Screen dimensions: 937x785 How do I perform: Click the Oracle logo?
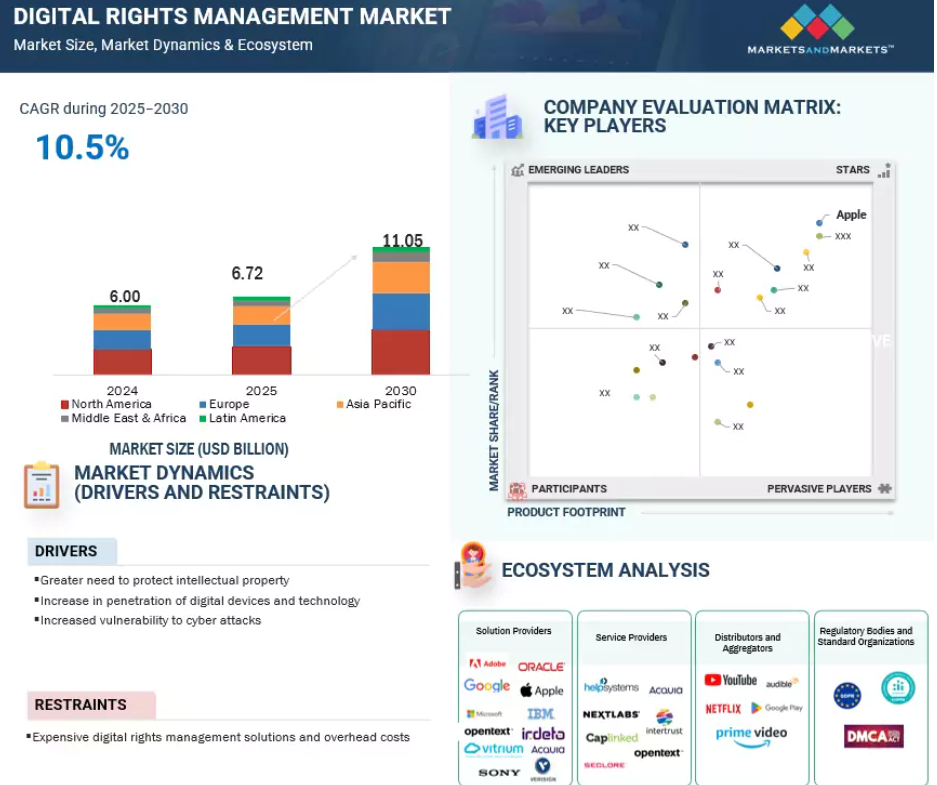click(x=541, y=667)
